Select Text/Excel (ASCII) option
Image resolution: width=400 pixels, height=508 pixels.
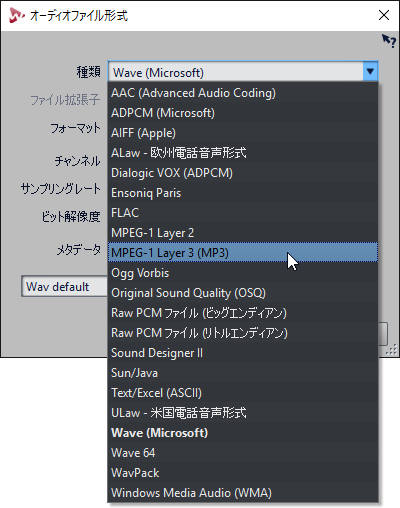(x=243, y=393)
